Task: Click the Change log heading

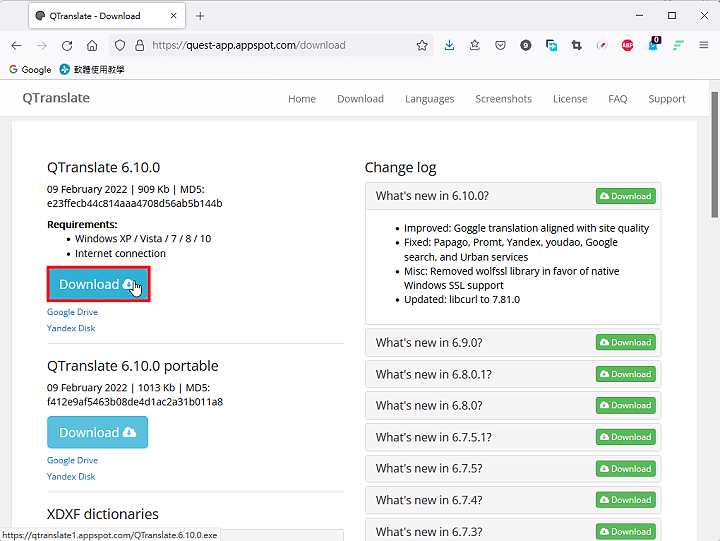Action: pos(400,168)
